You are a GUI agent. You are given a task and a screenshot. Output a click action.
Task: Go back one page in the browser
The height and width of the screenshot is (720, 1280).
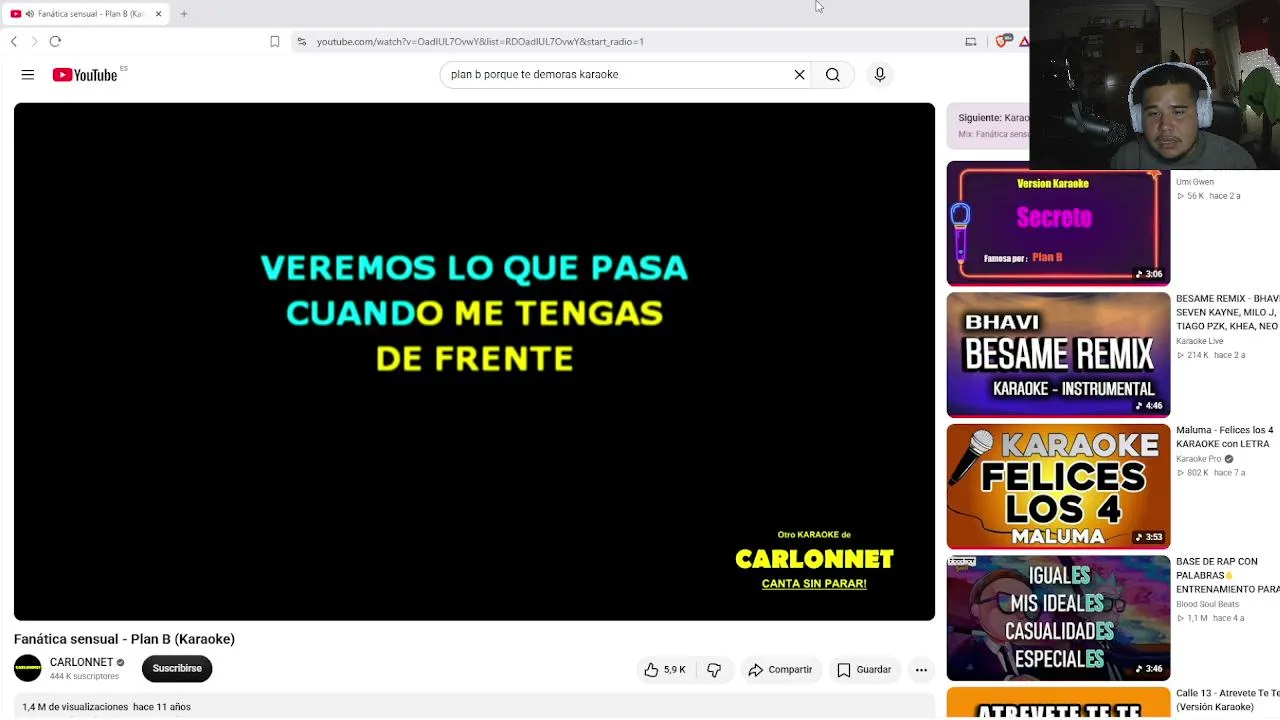14,42
